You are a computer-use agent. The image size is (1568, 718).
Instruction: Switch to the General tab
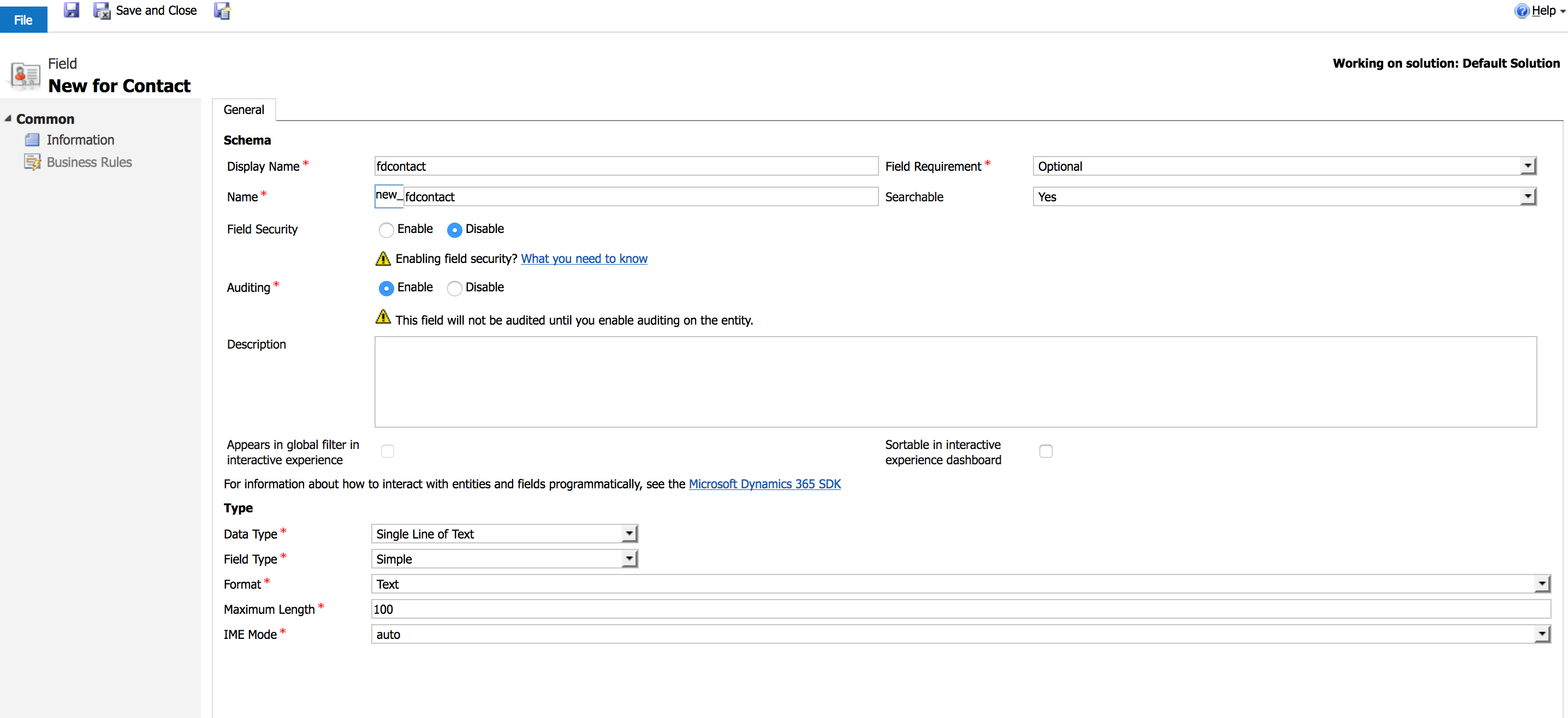click(x=243, y=110)
